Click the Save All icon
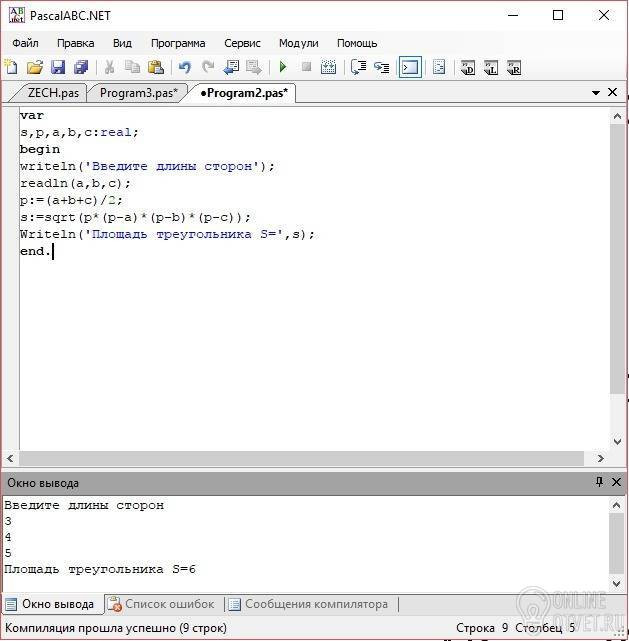 pos(81,67)
